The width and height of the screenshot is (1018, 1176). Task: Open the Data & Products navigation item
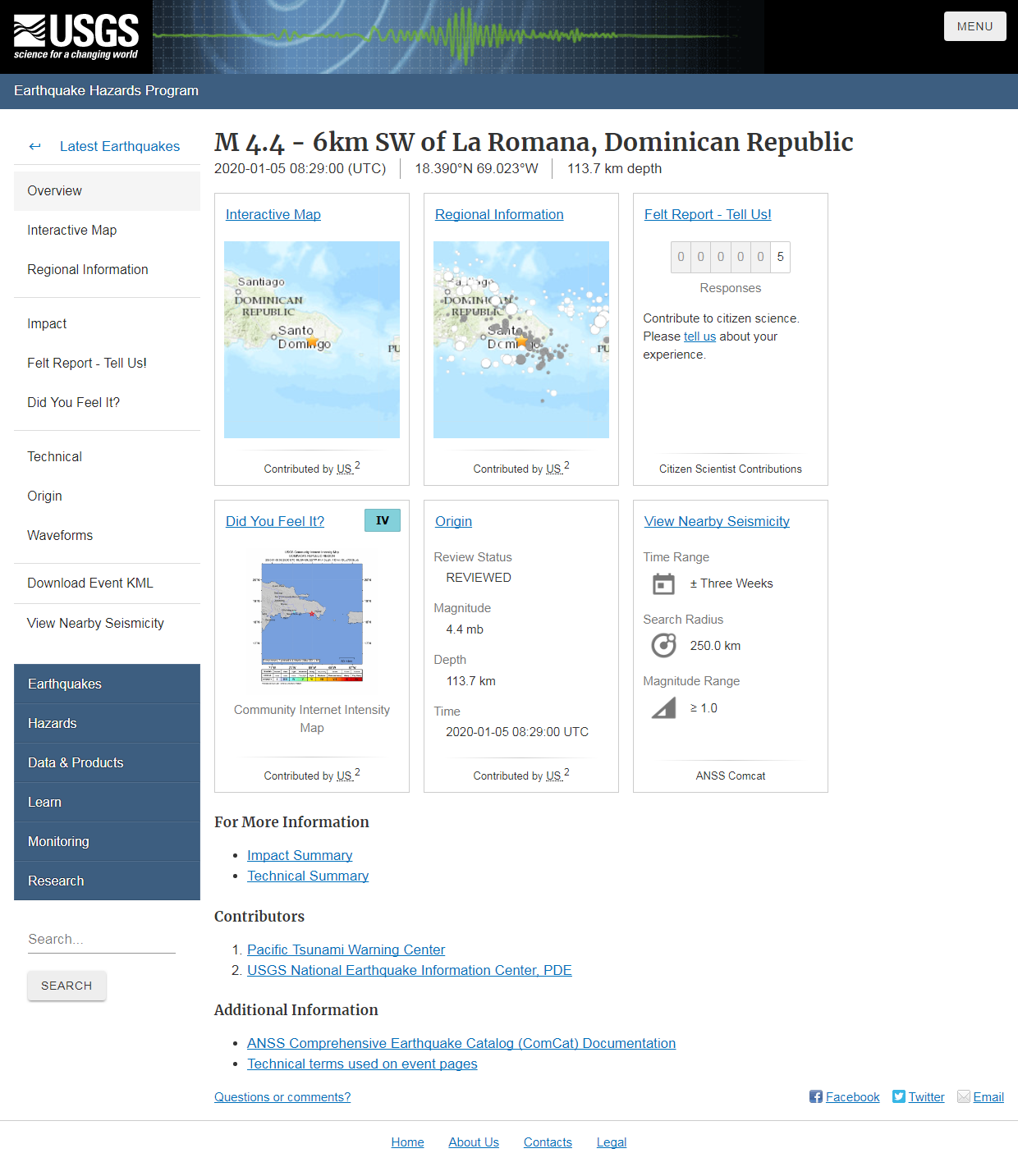click(x=107, y=762)
